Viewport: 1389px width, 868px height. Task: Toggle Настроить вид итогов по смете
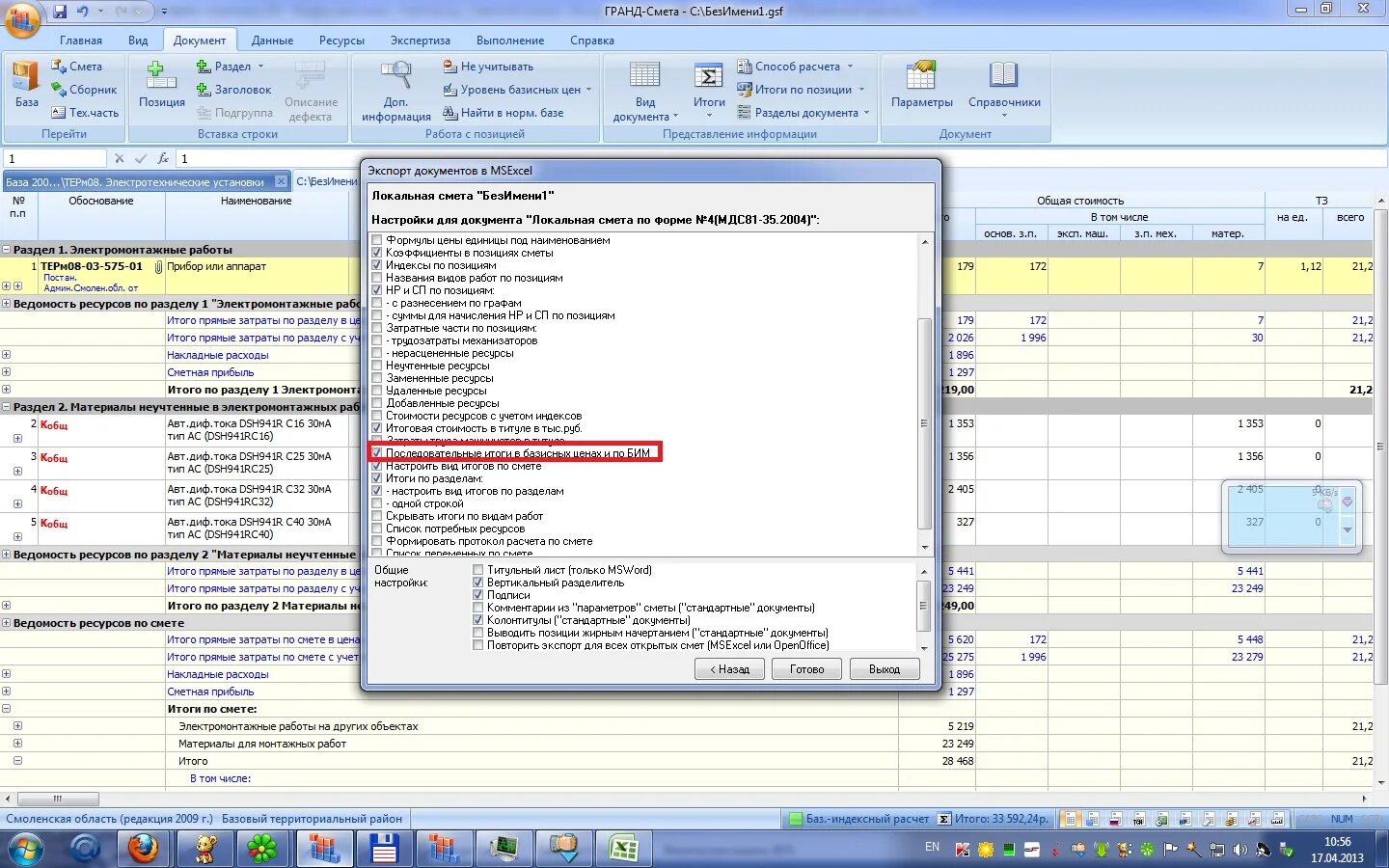click(377, 466)
